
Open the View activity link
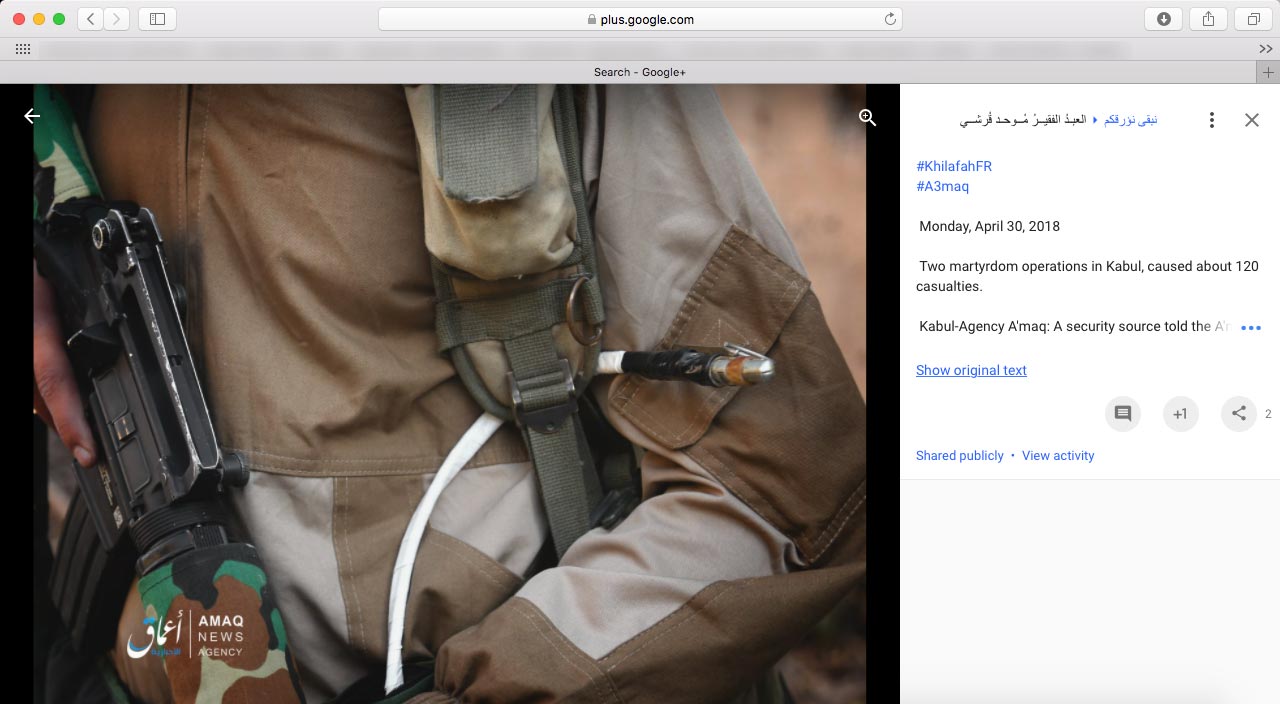pyautogui.click(x=1058, y=455)
